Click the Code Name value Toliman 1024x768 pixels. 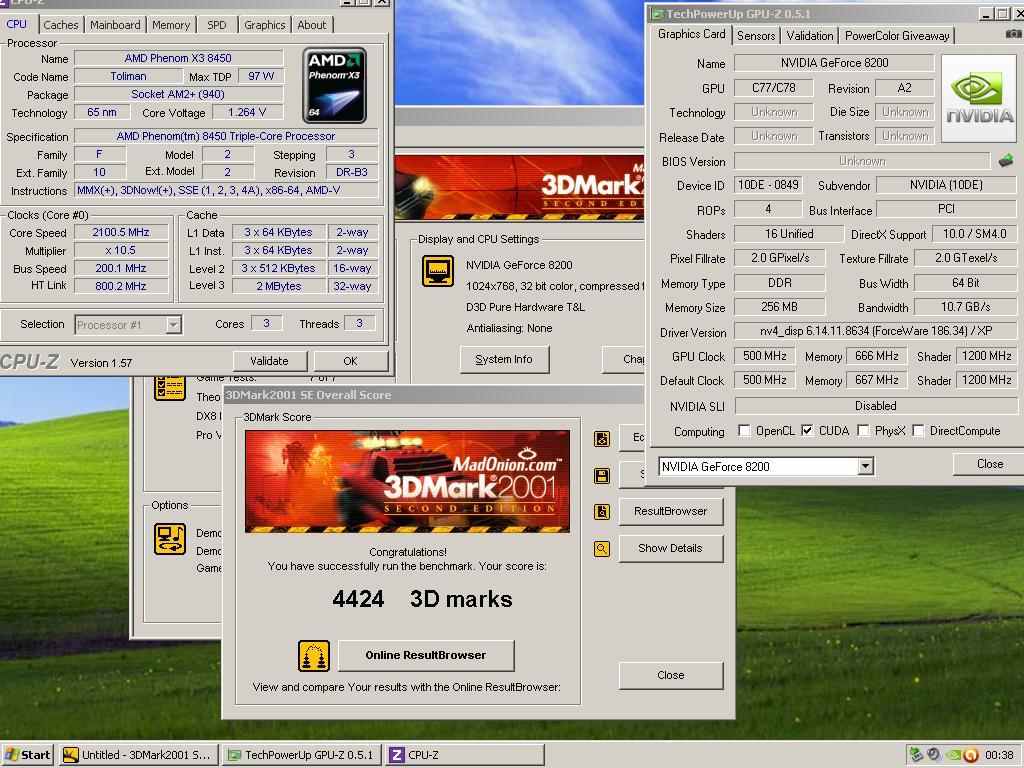(128, 76)
